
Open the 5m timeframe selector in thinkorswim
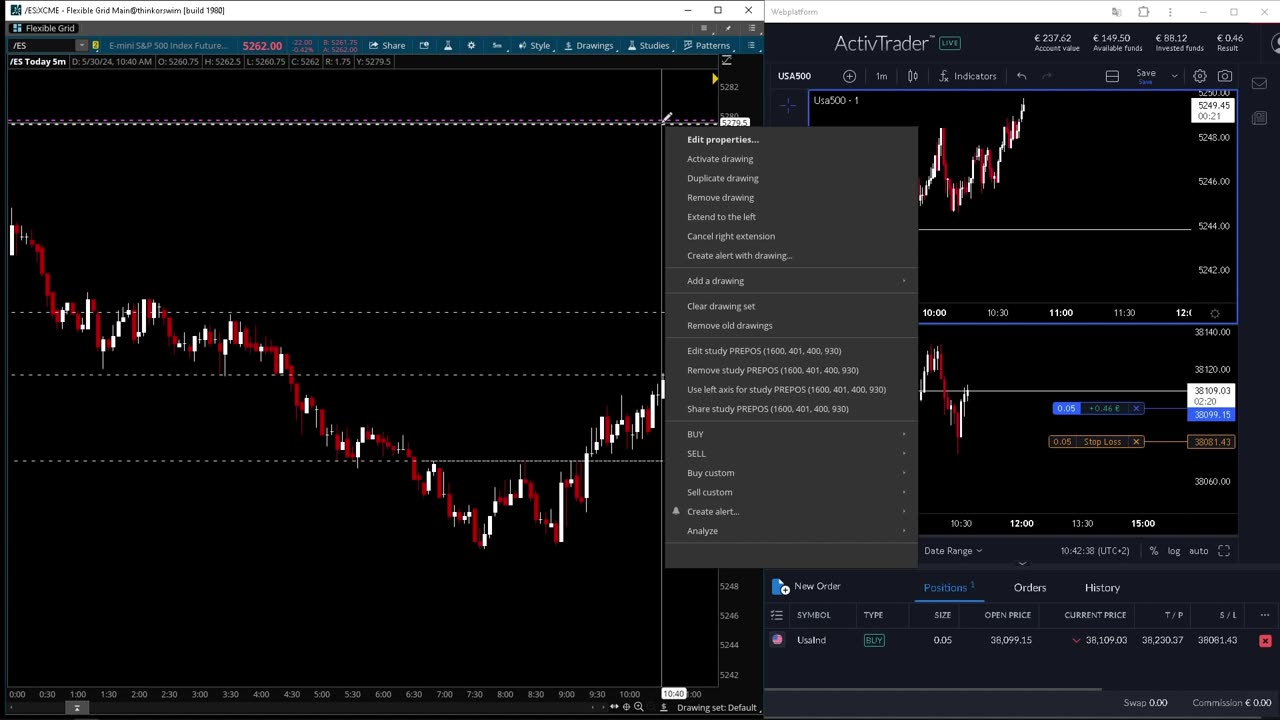[496, 45]
